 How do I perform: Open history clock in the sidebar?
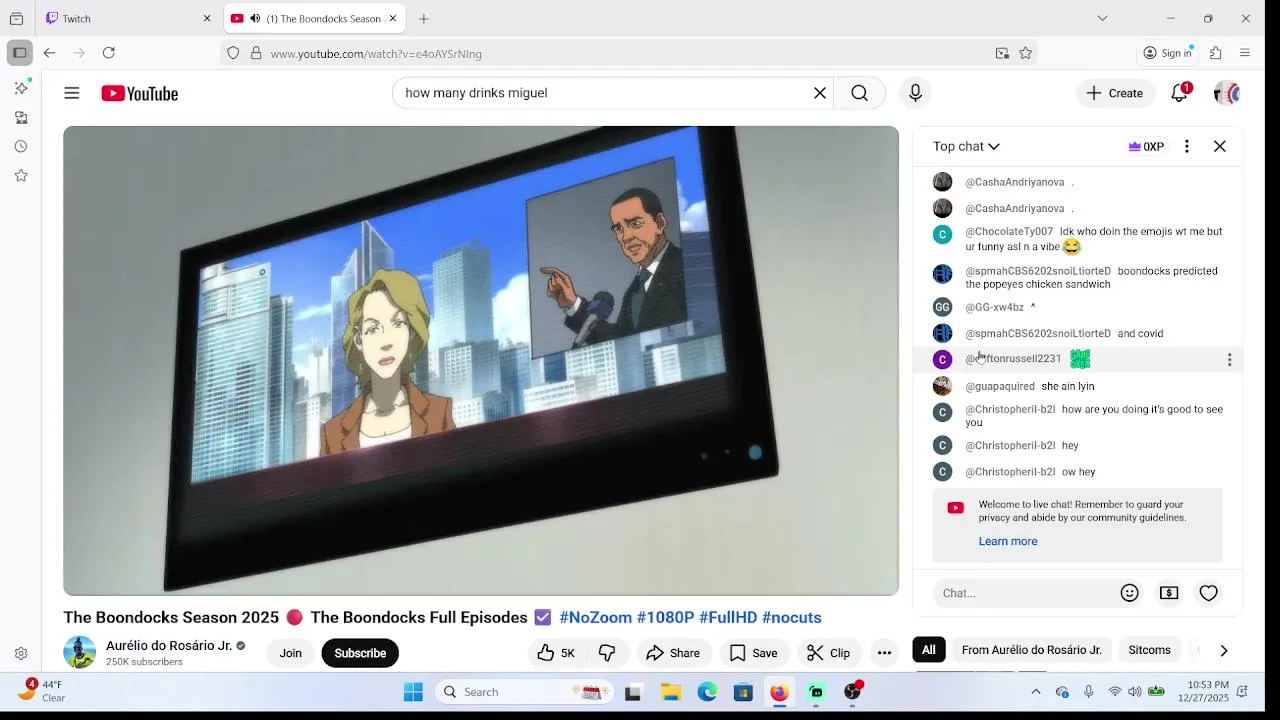[21, 147]
